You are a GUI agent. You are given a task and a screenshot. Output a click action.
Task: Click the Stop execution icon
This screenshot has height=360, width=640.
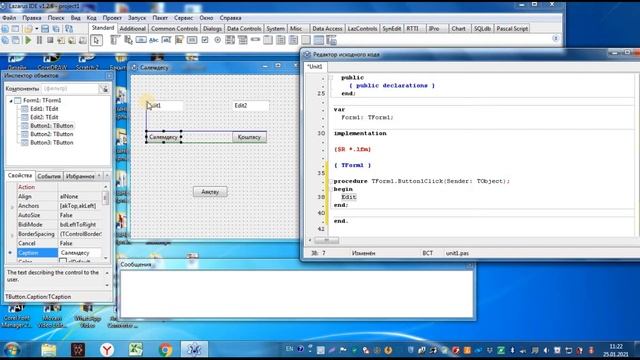[x=50, y=40]
